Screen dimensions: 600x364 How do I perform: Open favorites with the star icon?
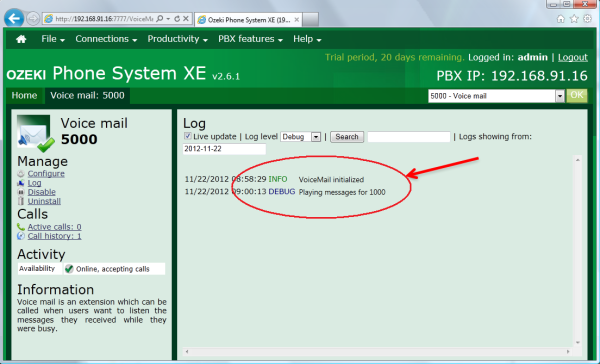coord(574,19)
